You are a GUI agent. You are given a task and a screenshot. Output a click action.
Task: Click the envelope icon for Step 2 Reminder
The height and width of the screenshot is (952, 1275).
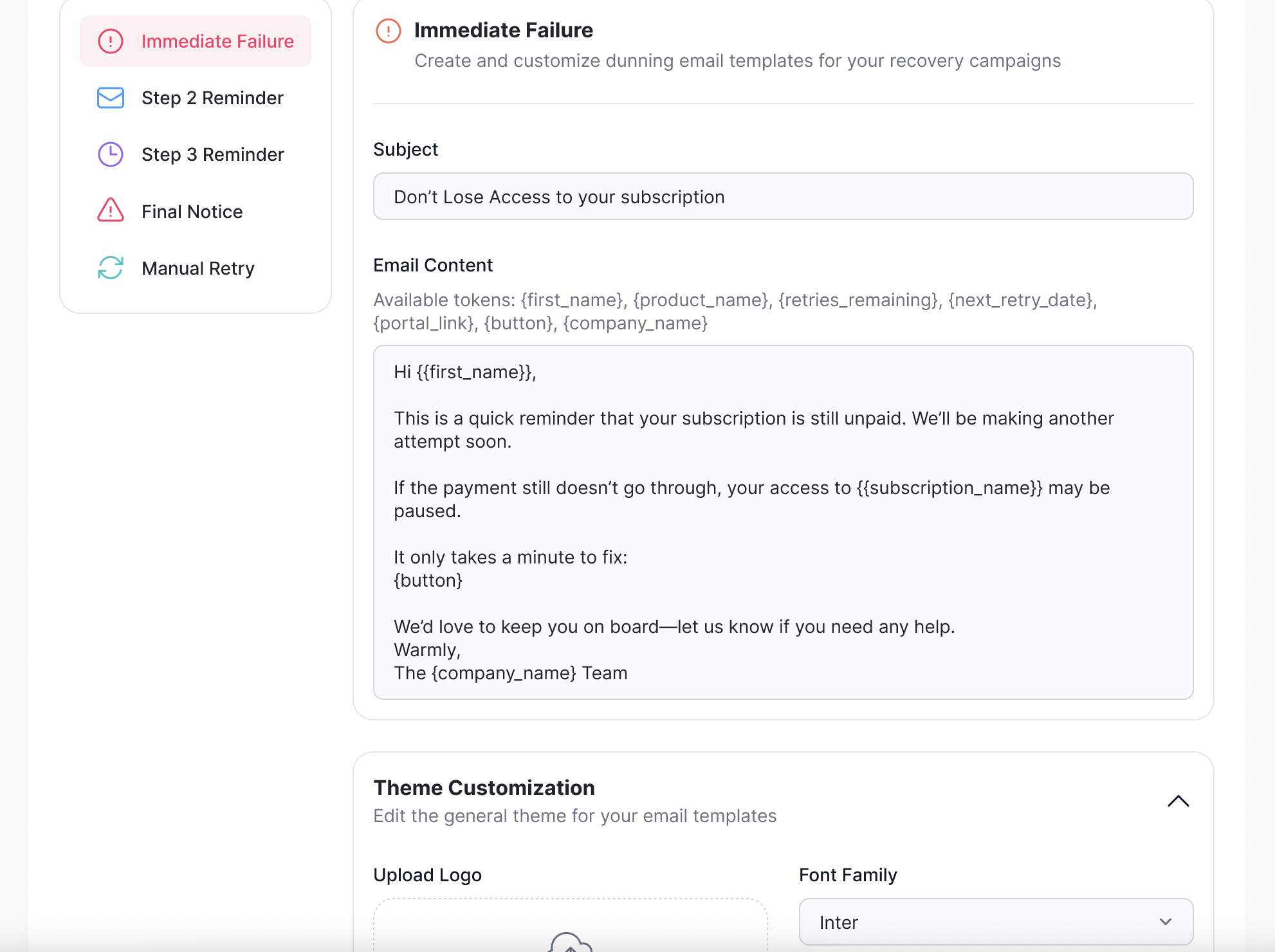point(111,98)
